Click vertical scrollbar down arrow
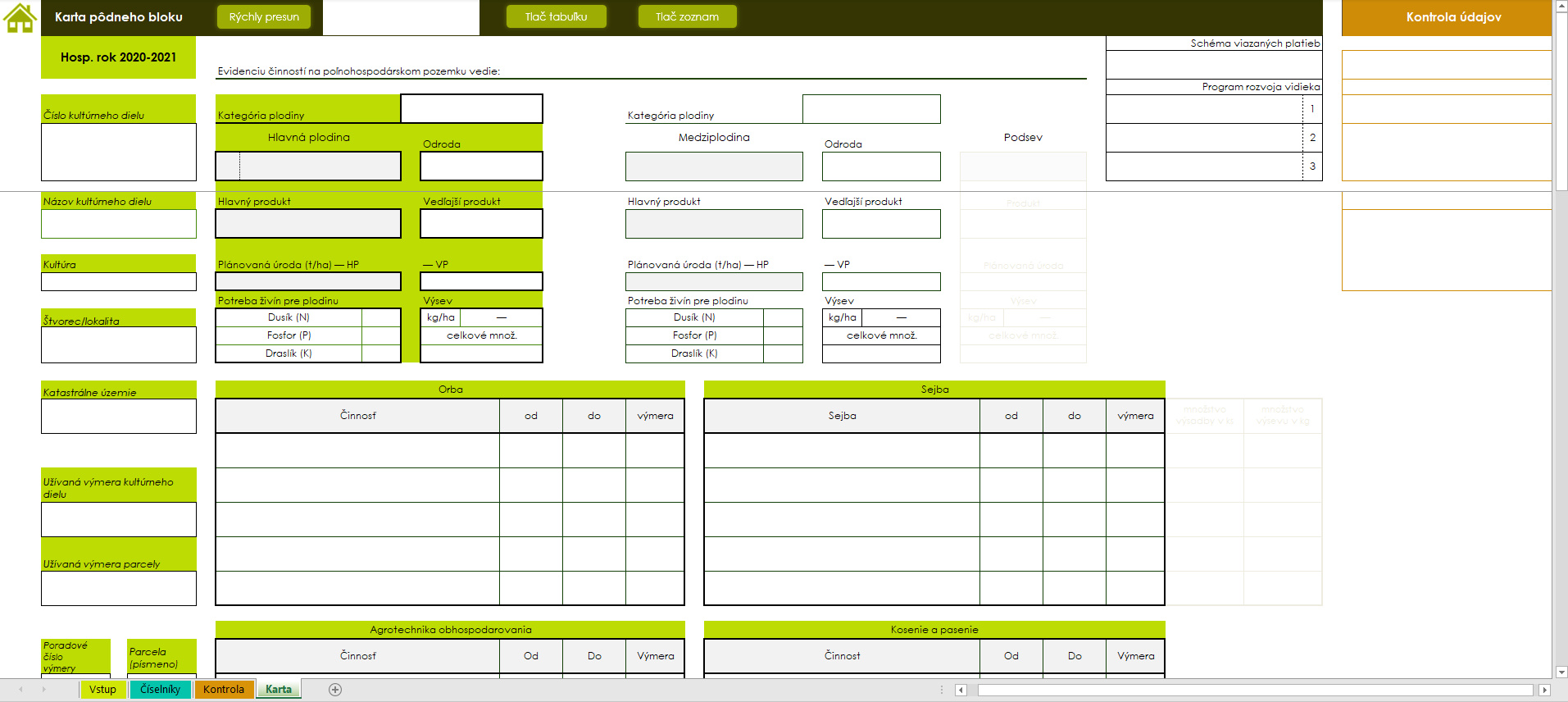The height and width of the screenshot is (702, 1568). pyautogui.click(x=1561, y=672)
